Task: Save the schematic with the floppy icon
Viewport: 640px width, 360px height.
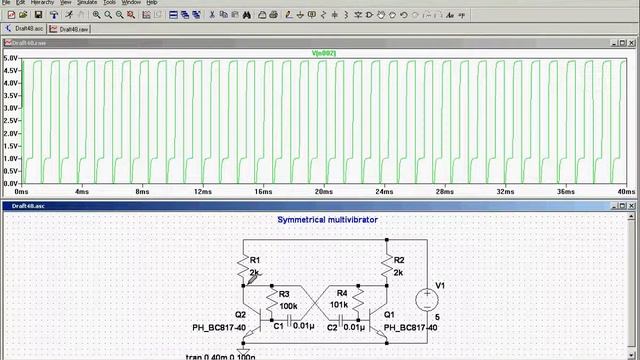Action: (38, 15)
